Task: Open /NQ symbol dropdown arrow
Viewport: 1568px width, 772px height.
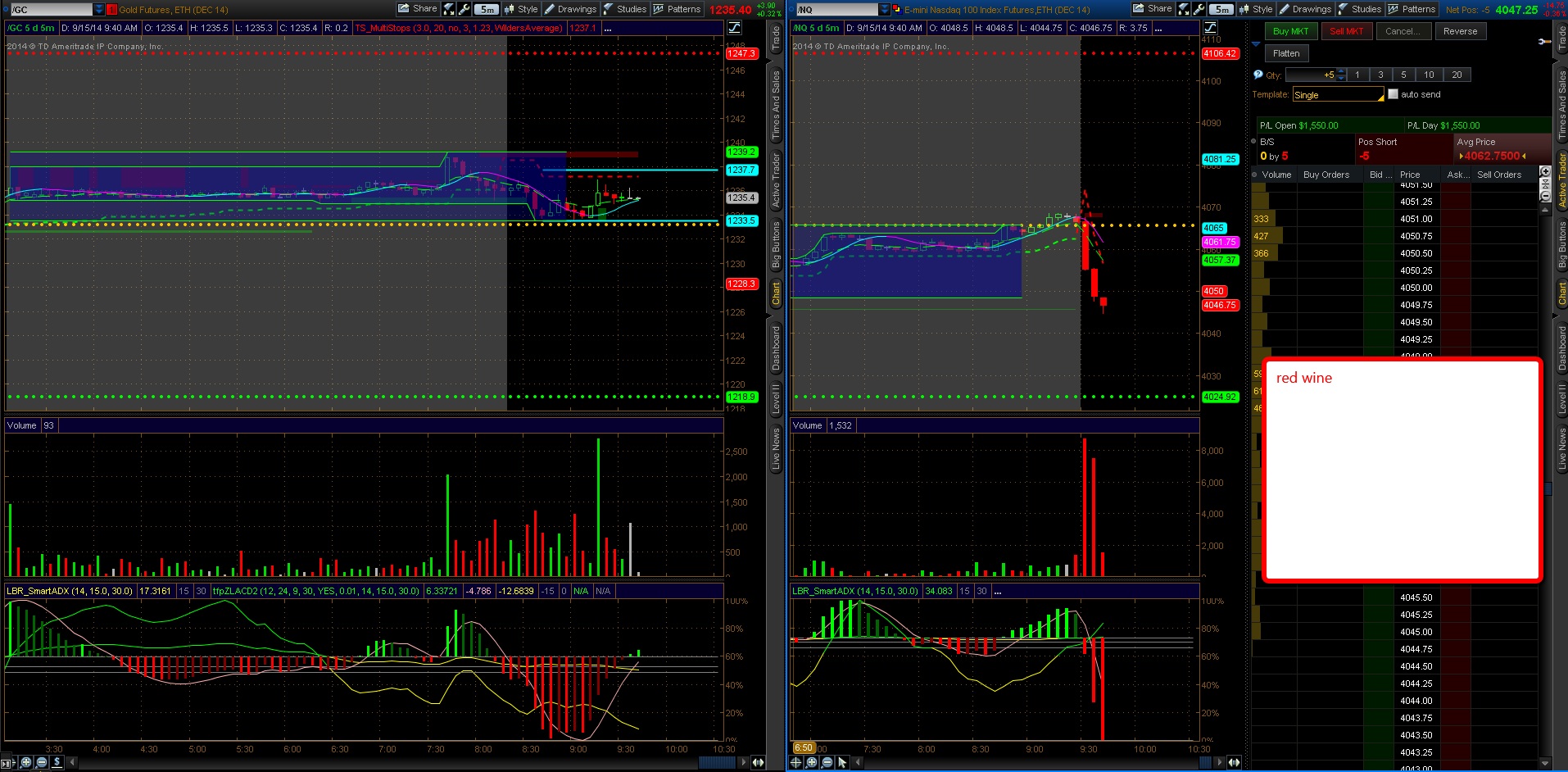Action: (885, 9)
